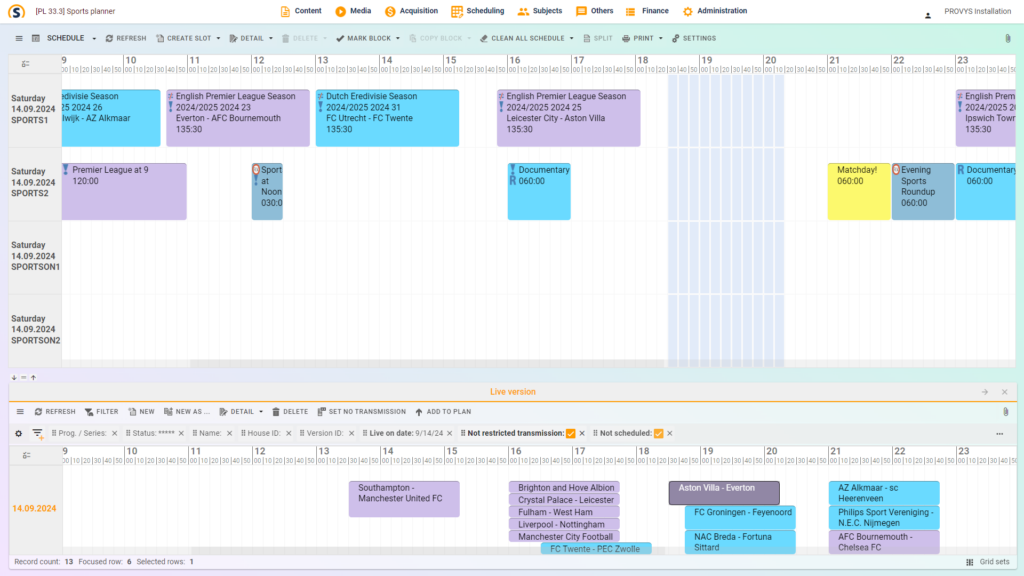Remove the Prog. / Series filter

114,434
